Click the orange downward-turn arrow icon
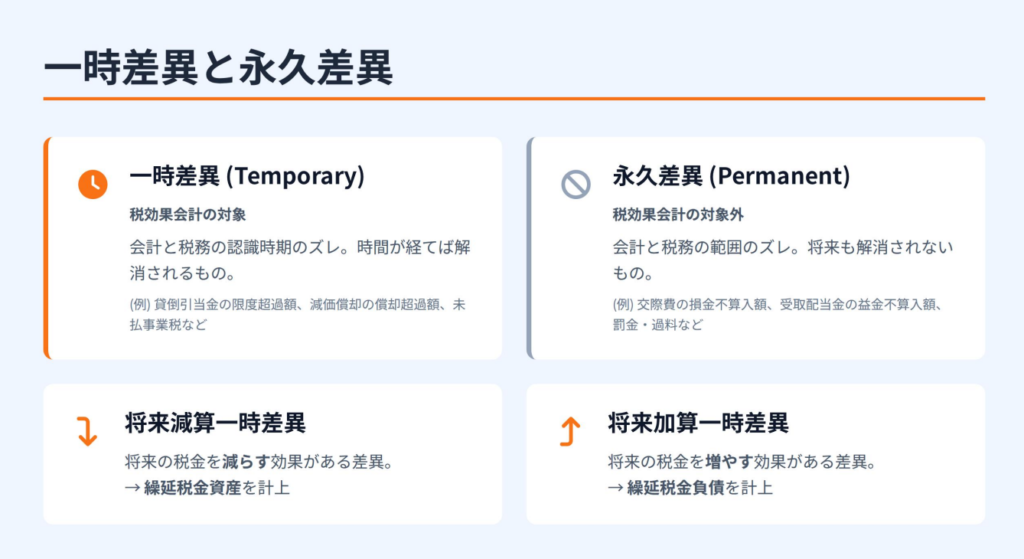 [x=87, y=431]
